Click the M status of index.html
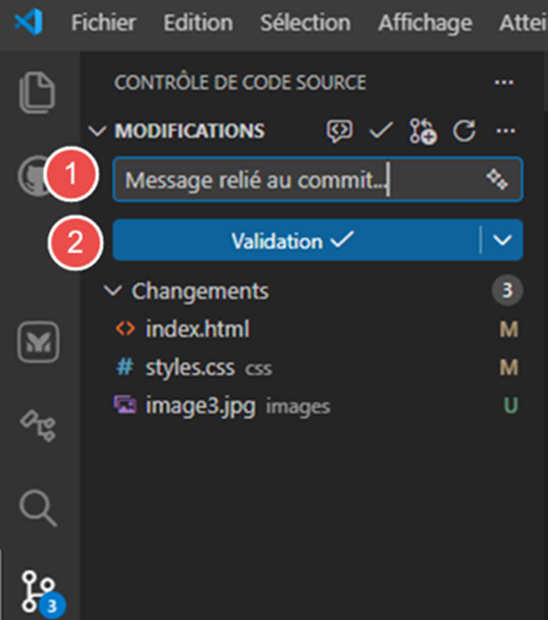Screen dimensions: 548x620 coord(509,329)
